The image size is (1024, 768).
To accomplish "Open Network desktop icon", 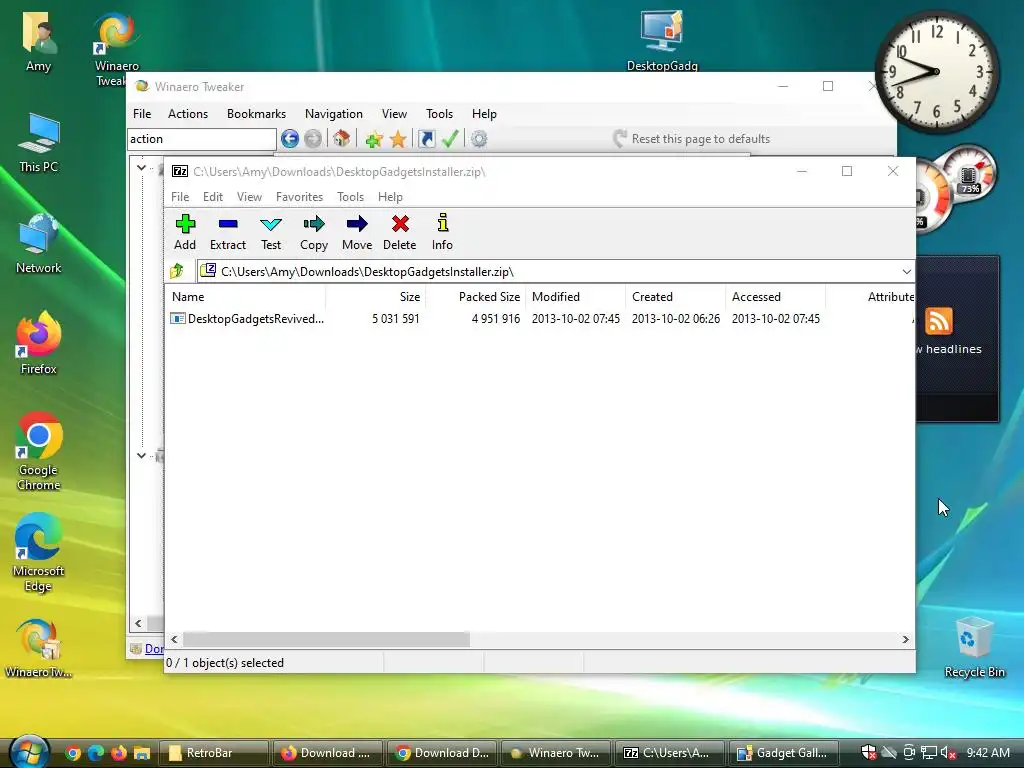I will (x=39, y=243).
